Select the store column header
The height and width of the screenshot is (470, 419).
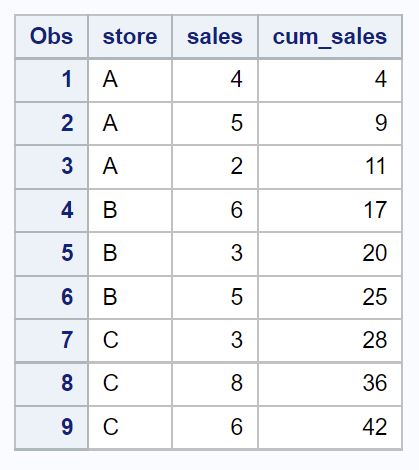coord(130,36)
